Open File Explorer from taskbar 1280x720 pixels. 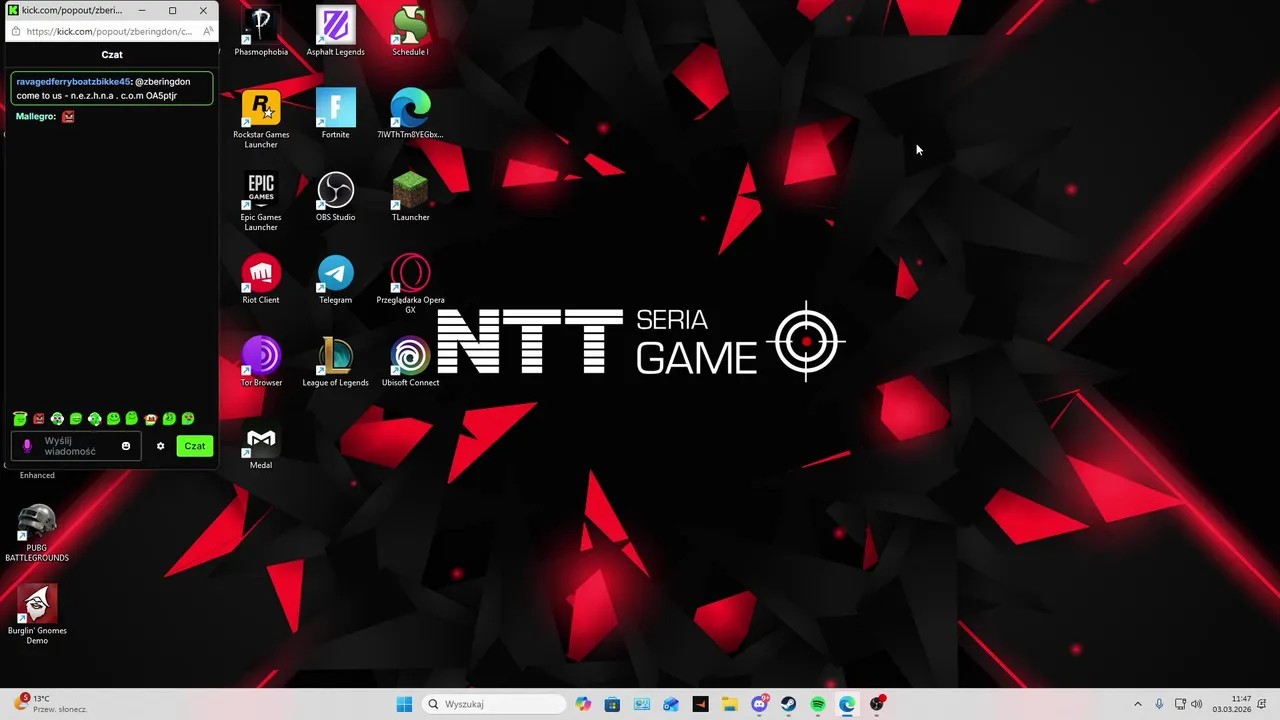point(730,704)
